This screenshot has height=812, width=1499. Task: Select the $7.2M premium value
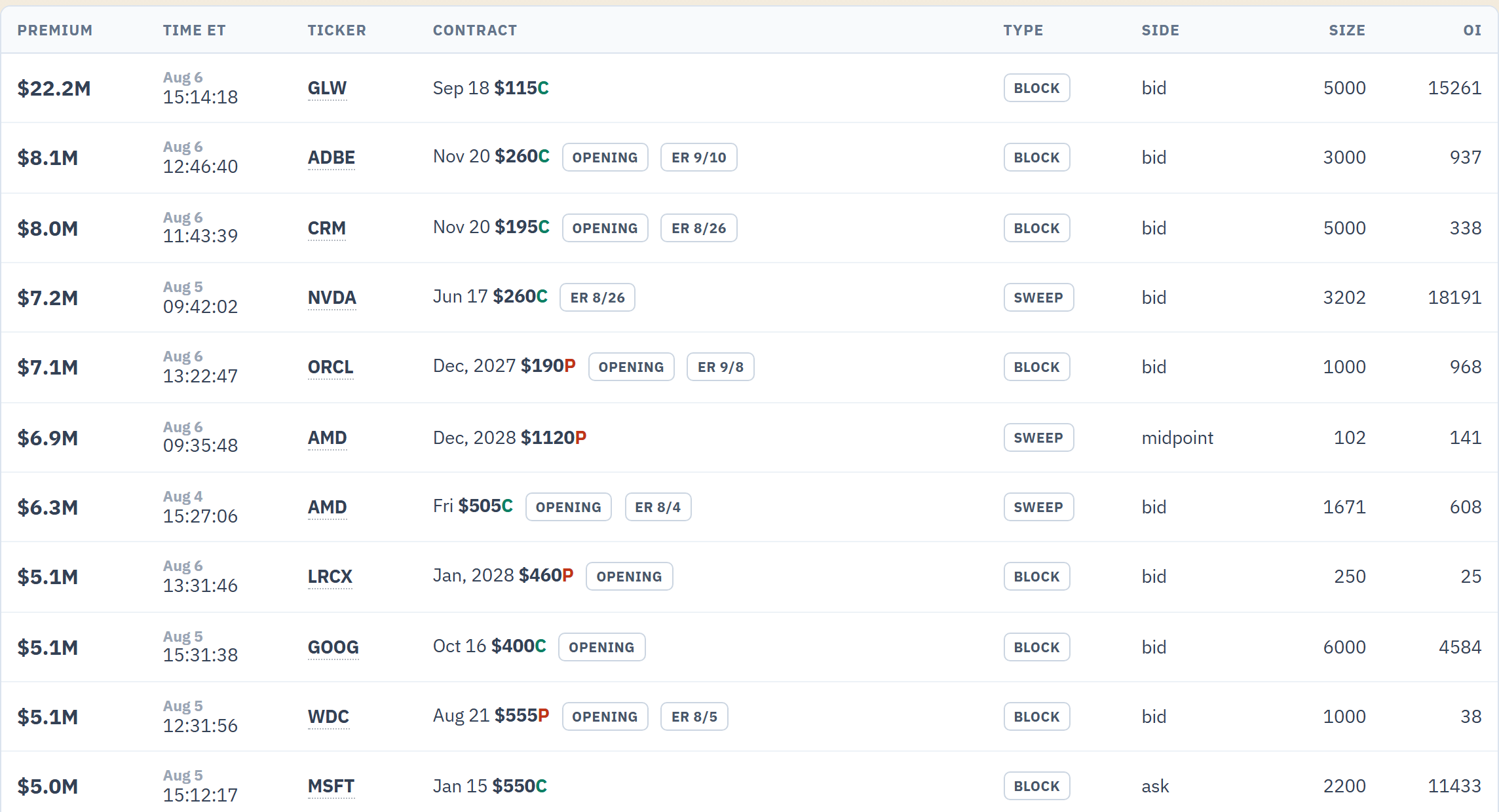[x=48, y=298]
